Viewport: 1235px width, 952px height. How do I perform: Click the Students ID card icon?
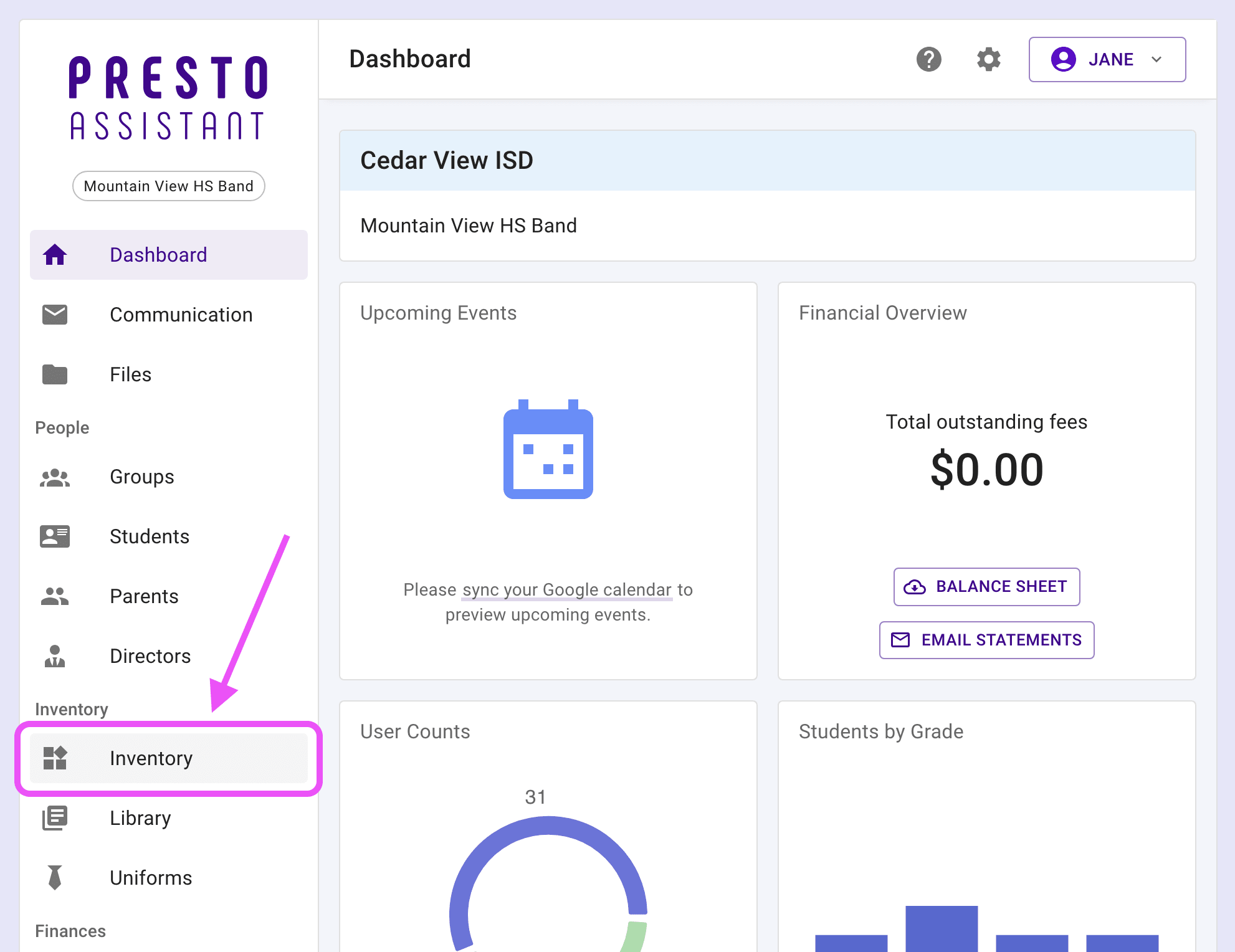(55, 536)
